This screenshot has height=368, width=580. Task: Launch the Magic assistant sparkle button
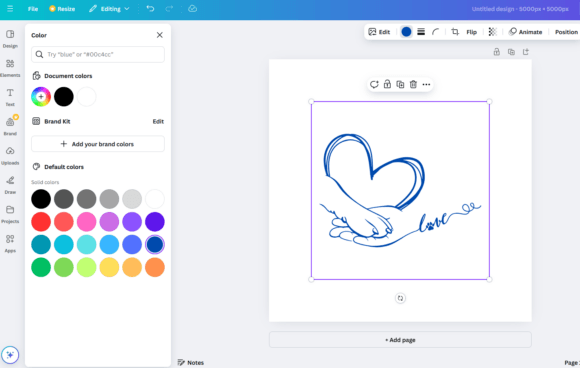[x=10, y=355]
